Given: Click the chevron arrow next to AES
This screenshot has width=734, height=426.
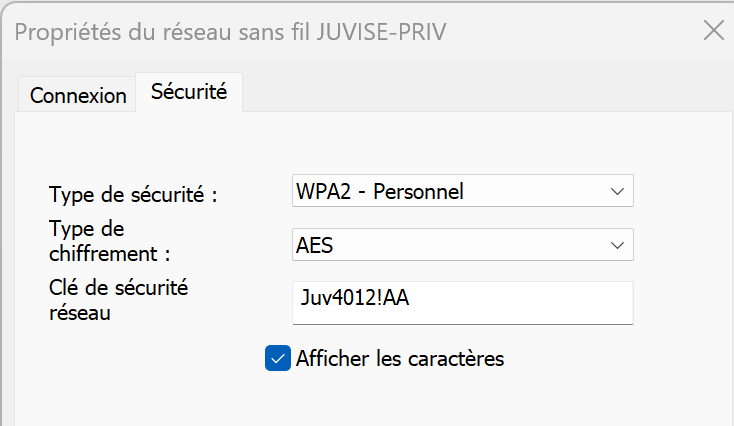Looking at the screenshot, I should coord(615,243).
